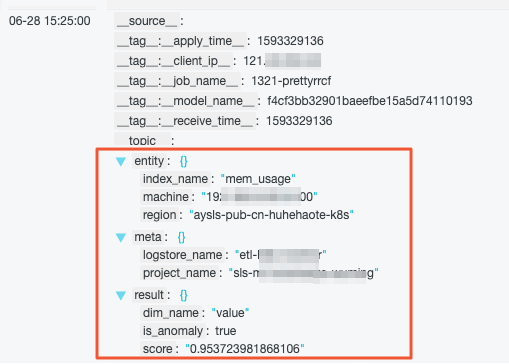Click the logstore_name key

point(182,255)
